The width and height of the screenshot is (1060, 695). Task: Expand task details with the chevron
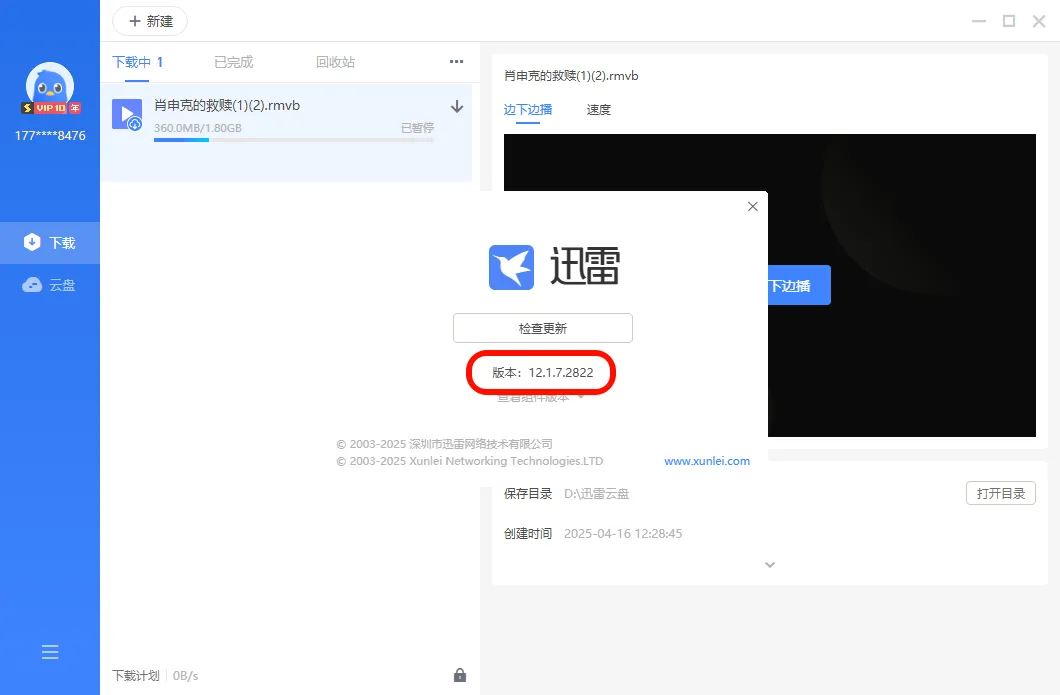(x=770, y=565)
